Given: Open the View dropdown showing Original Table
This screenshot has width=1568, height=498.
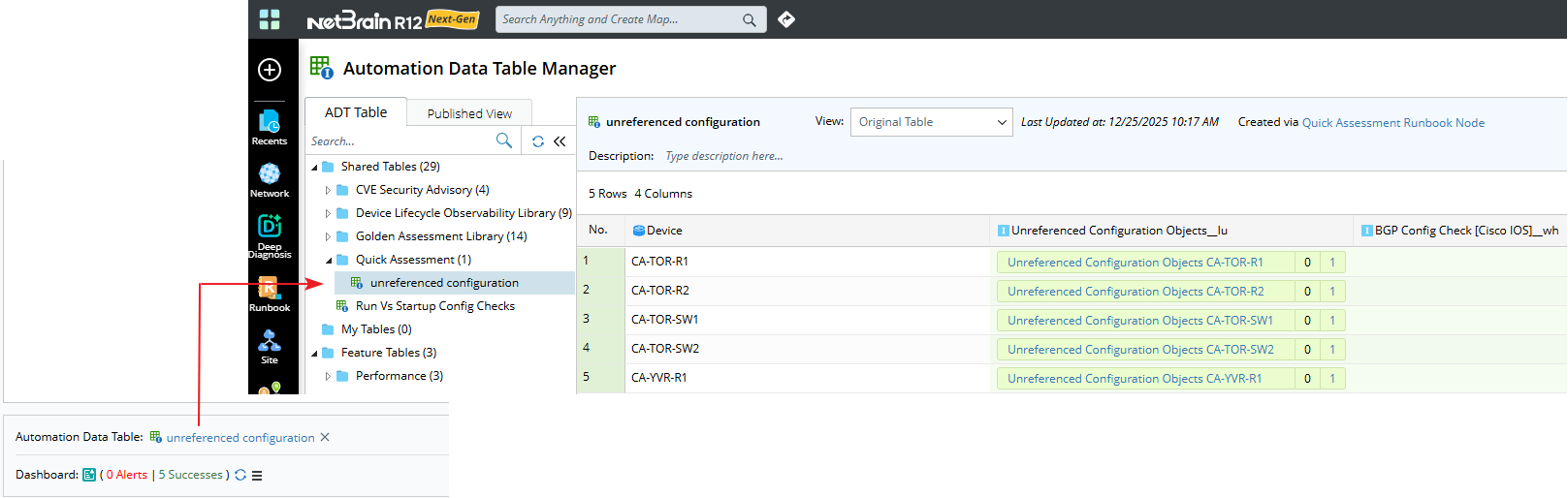Looking at the screenshot, I should [931, 122].
